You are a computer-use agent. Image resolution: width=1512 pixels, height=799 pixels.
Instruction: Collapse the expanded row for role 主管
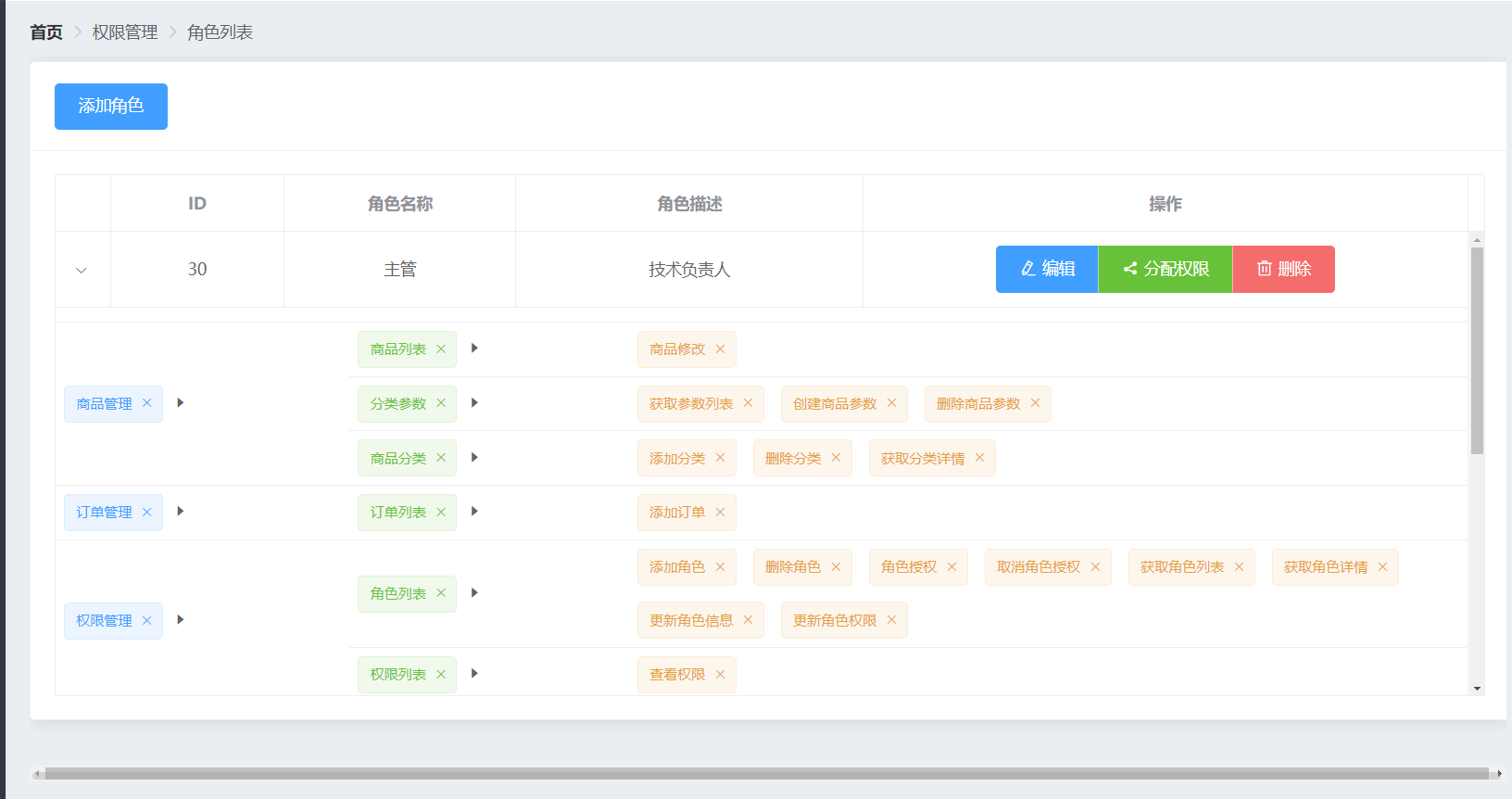coord(82,270)
